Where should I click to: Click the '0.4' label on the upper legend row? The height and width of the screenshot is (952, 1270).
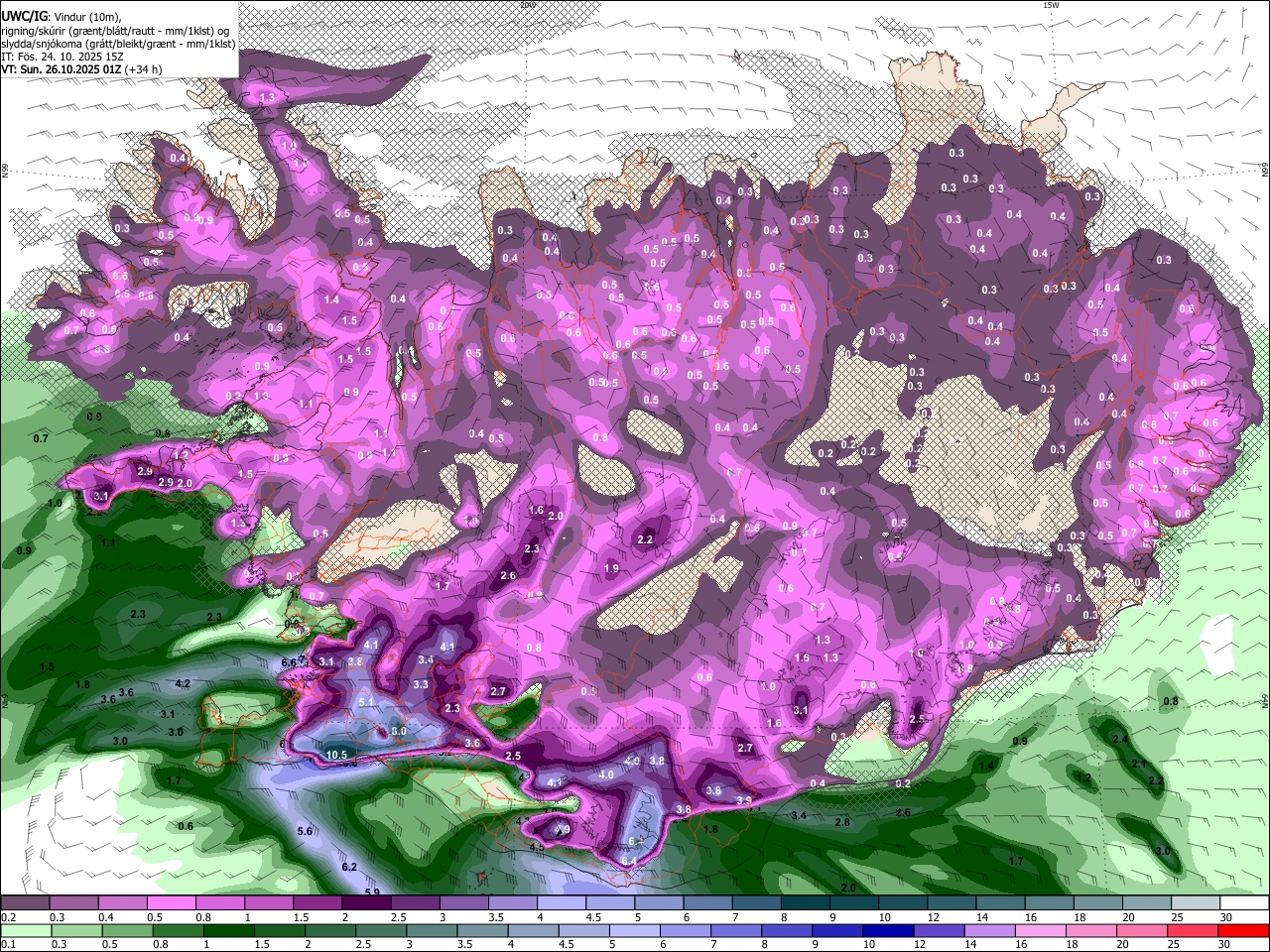(x=106, y=917)
